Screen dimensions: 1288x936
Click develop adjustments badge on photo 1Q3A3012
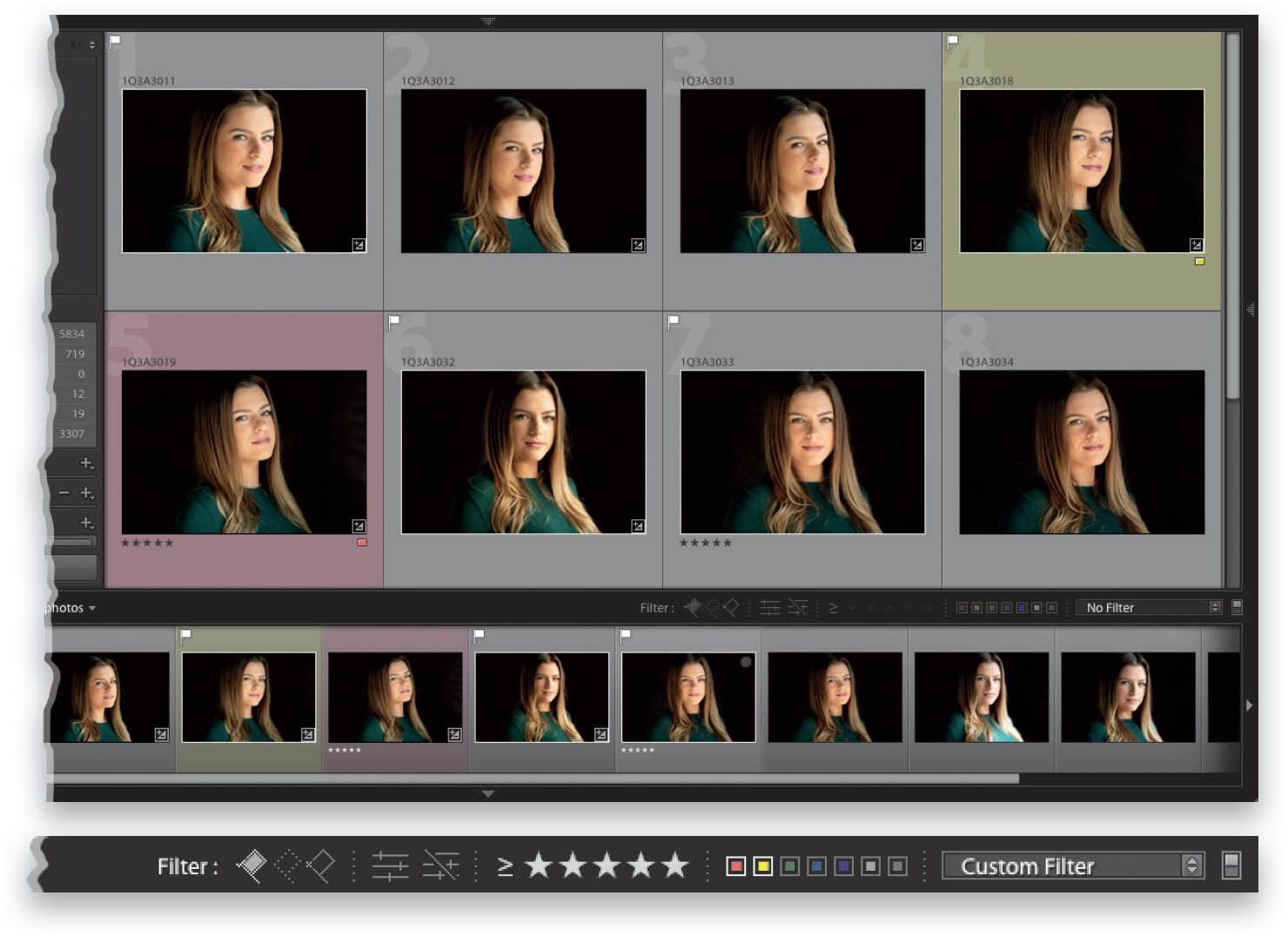(x=638, y=245)
